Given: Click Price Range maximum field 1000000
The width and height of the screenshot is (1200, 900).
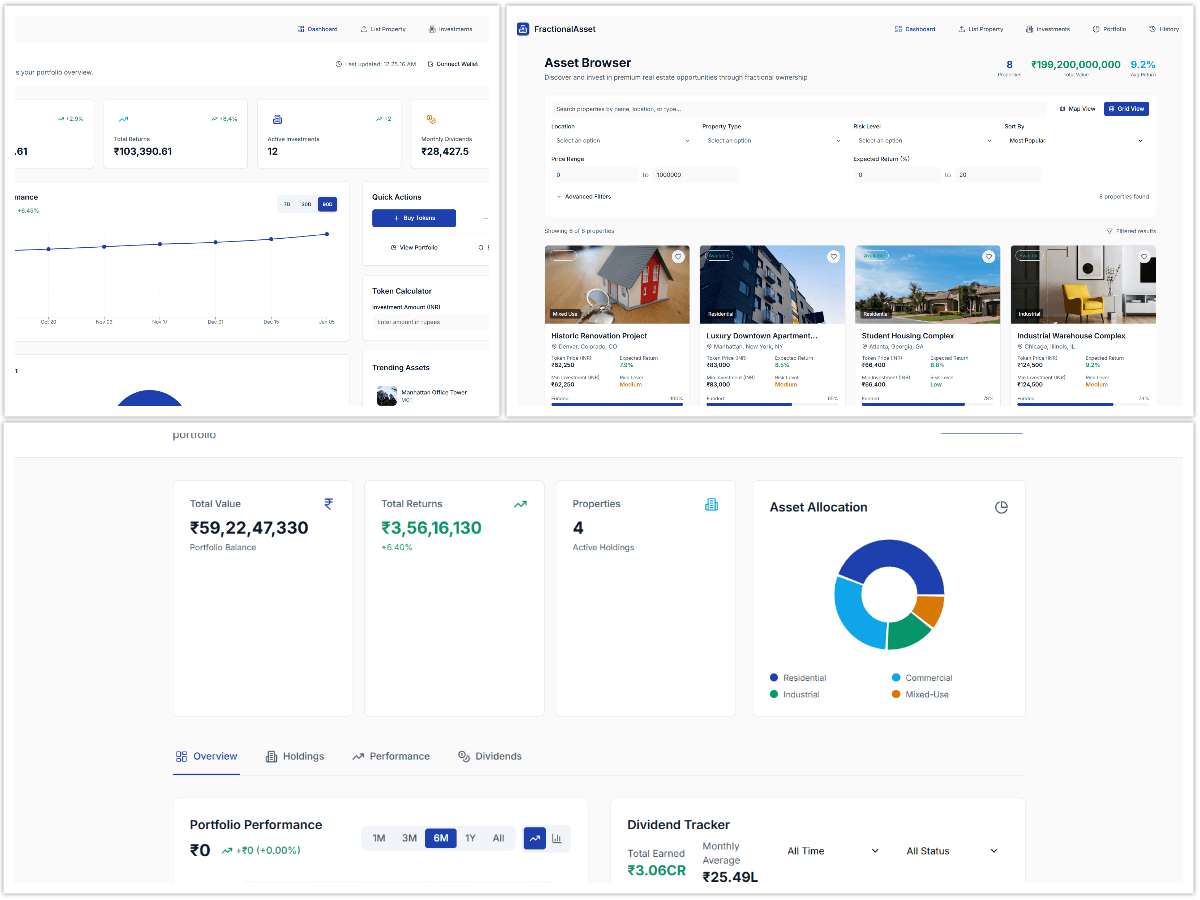Looking at the screenshot, I should (x=696, y=175).
